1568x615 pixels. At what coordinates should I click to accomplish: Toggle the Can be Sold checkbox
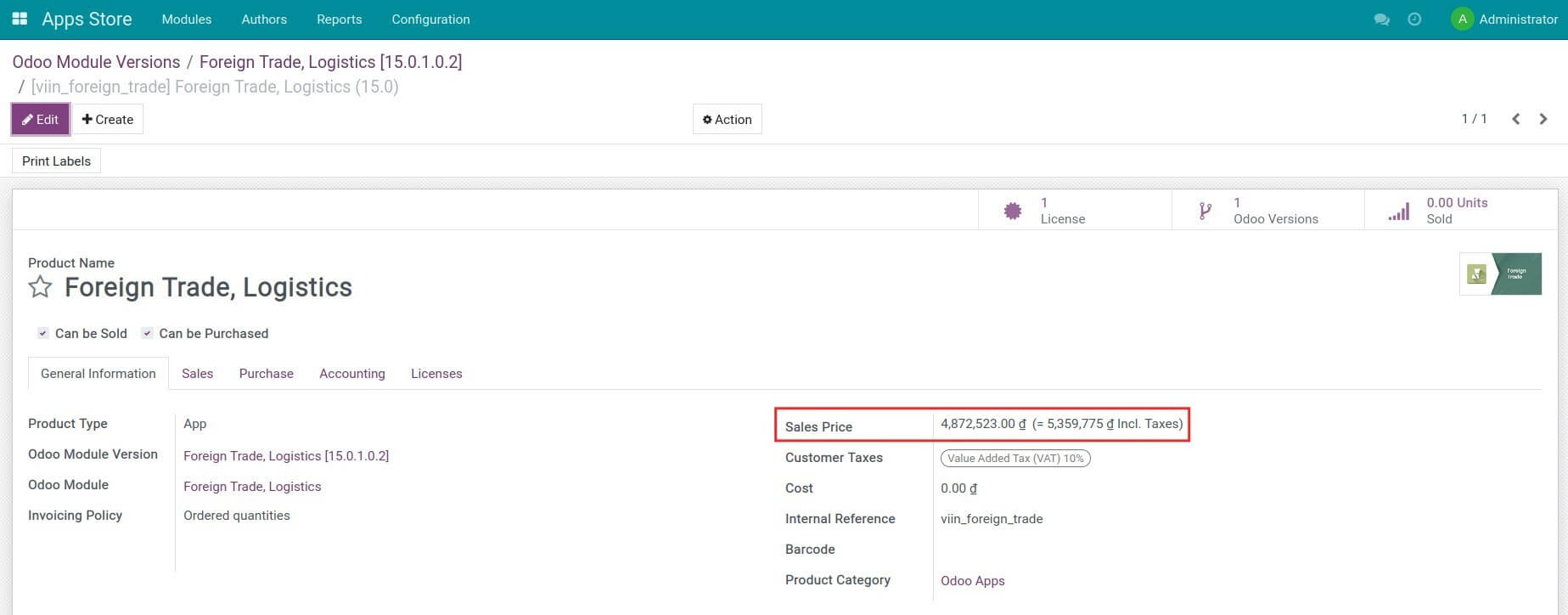pyautogui.click(x=42, y=333)
